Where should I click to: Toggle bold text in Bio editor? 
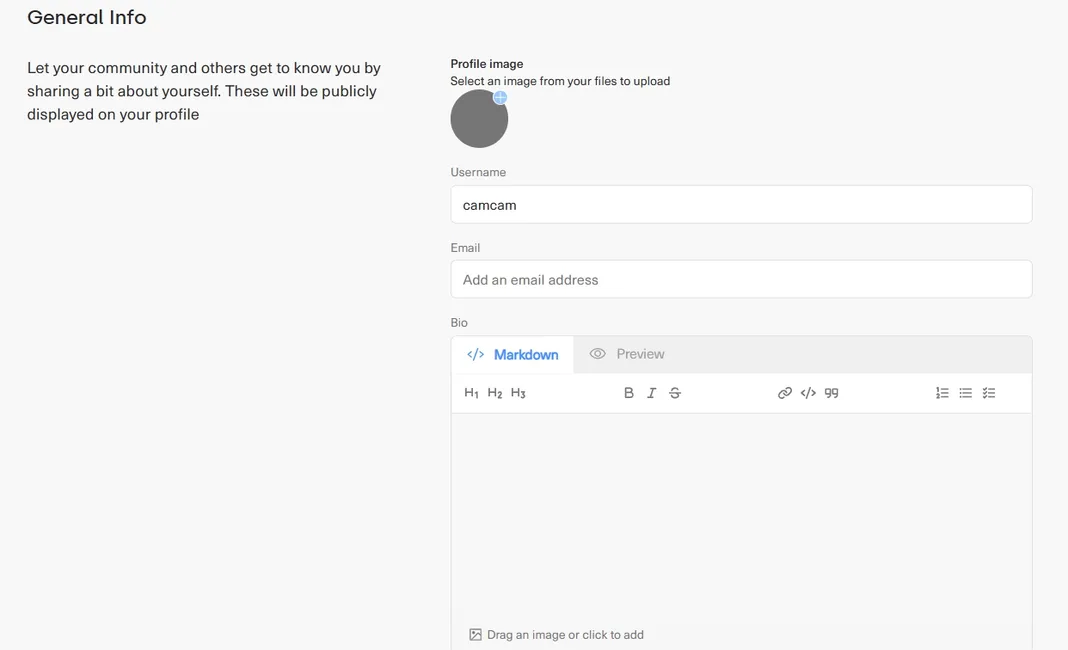point(629,393)
